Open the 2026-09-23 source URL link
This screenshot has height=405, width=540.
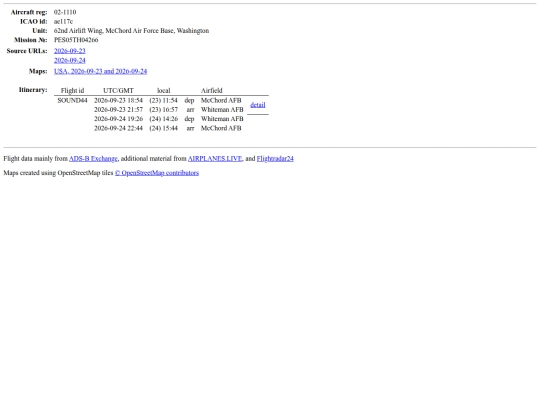click(70, 51)
